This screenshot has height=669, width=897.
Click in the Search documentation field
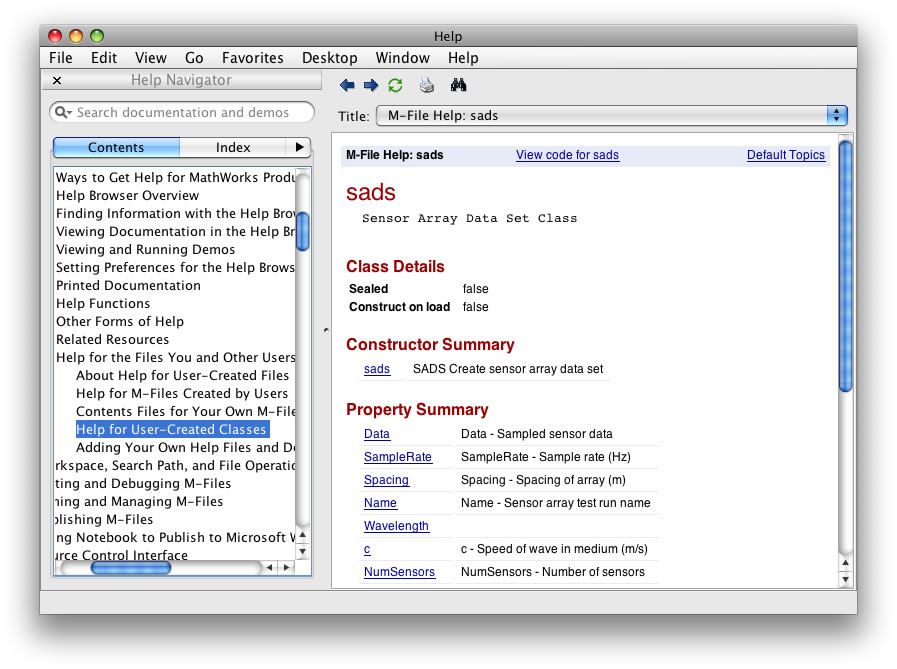[190, 113]
